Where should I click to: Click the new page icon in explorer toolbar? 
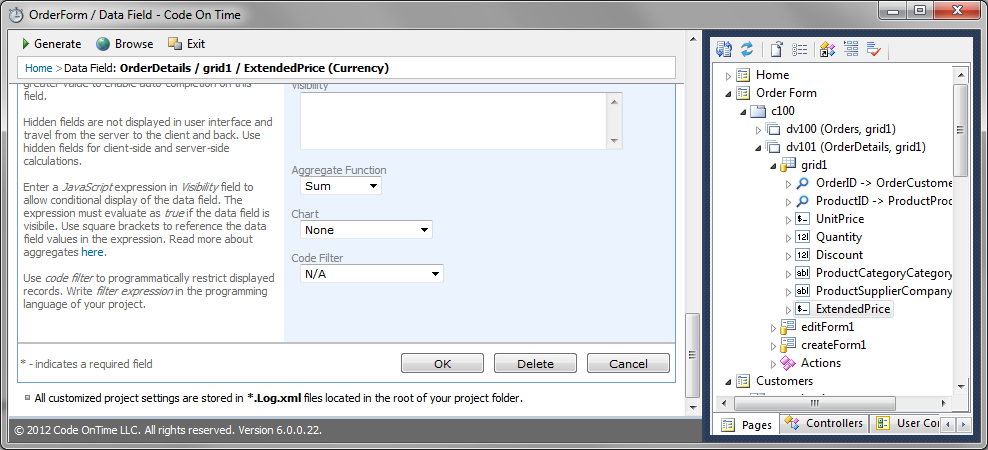pos(777,49)
